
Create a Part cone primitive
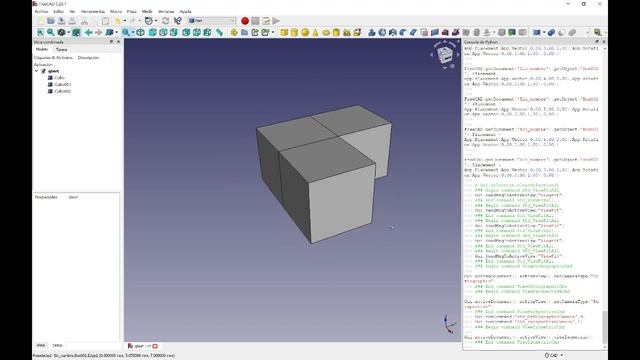[x=315, y=32]
